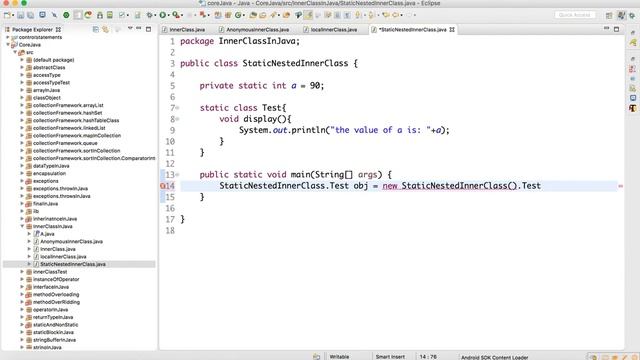Viewport: 640px width, 360px height.
Task: Click the Run External Tools icon
Action: [176, 15]
